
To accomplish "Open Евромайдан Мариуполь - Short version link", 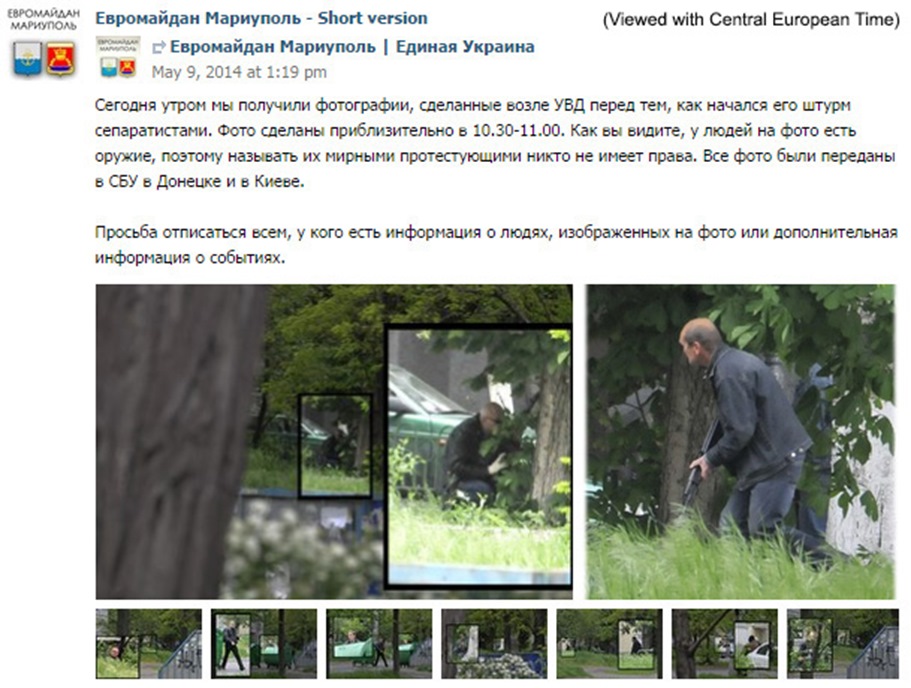I will point(261,18).
